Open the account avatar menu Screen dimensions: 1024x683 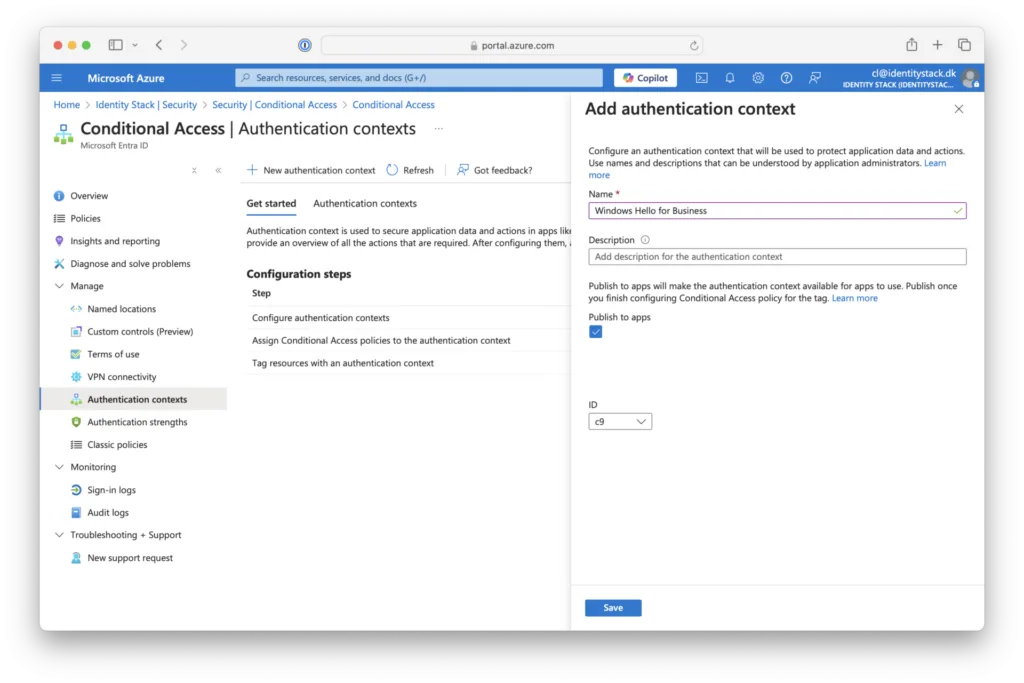pyautogui.click(x=971, y=78)
